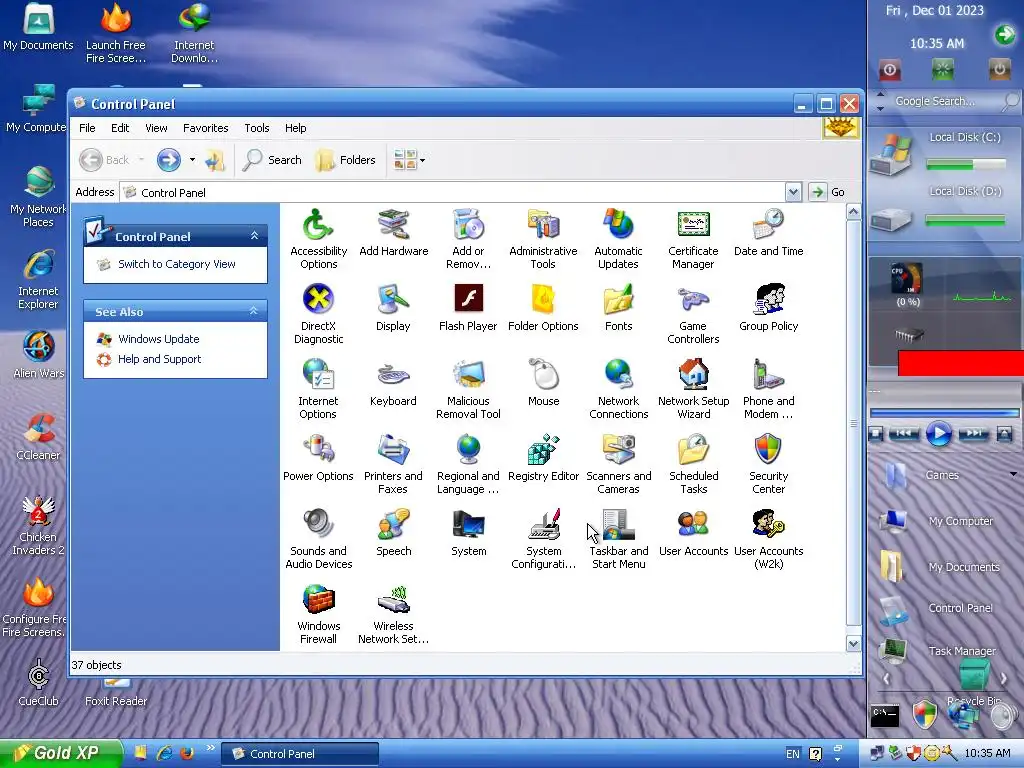Open the Address bar dropdown arrow
This screenshot has height=768, width=1024.
tap(793, 192)
